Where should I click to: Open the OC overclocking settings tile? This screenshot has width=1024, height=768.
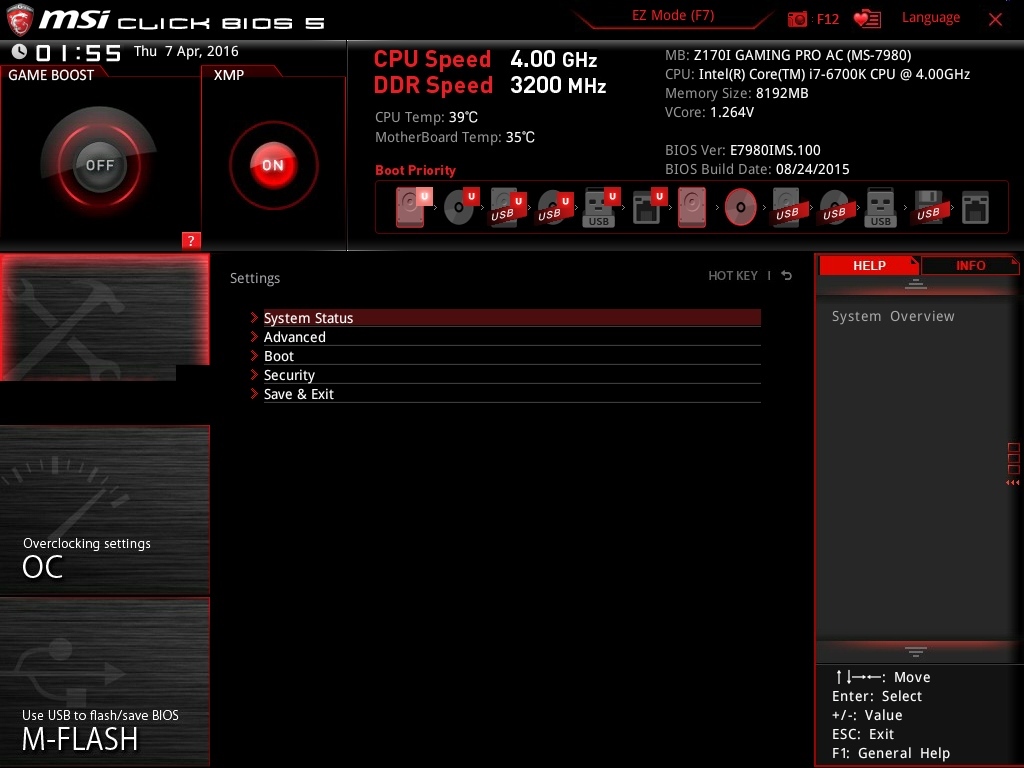[104, 510]
